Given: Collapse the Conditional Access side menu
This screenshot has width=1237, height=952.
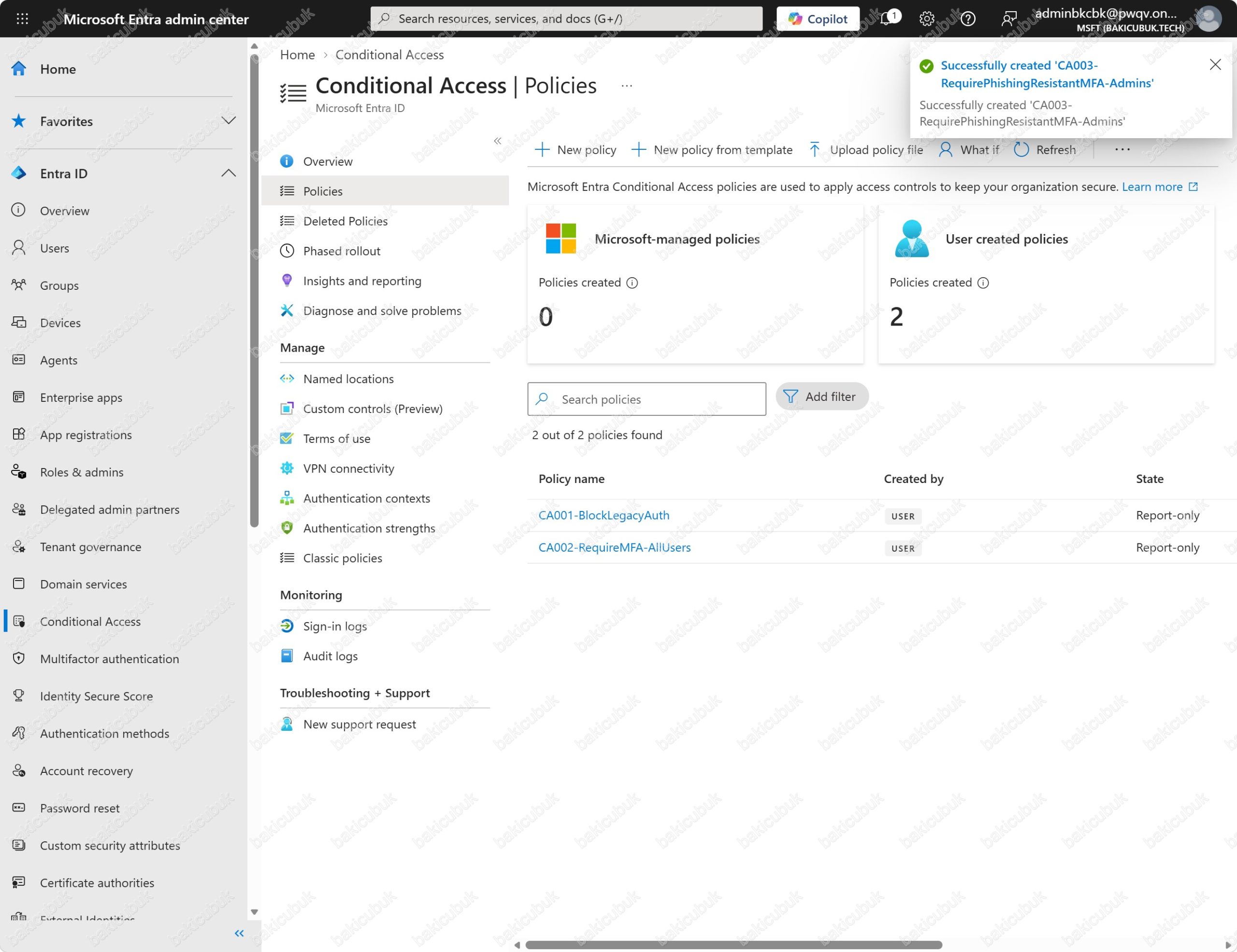Looking at the screenshot, I should 497,141.
